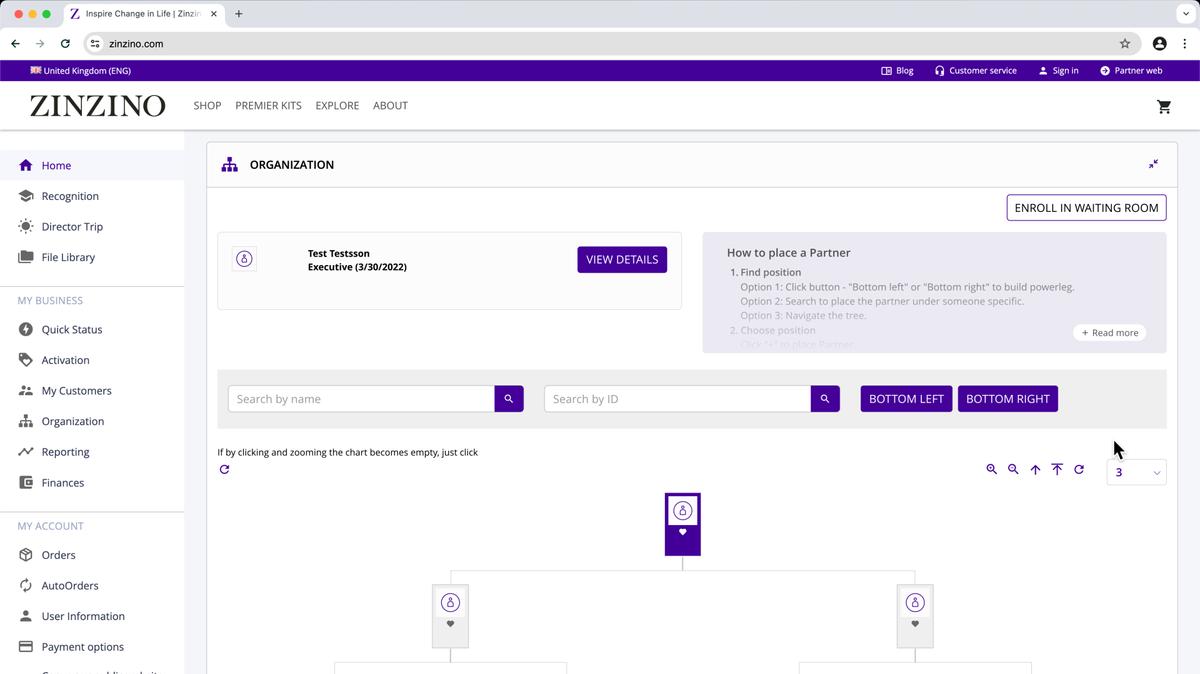Zoom out of the organization chart
The image size is (1200, 674).
point(1013,469)
